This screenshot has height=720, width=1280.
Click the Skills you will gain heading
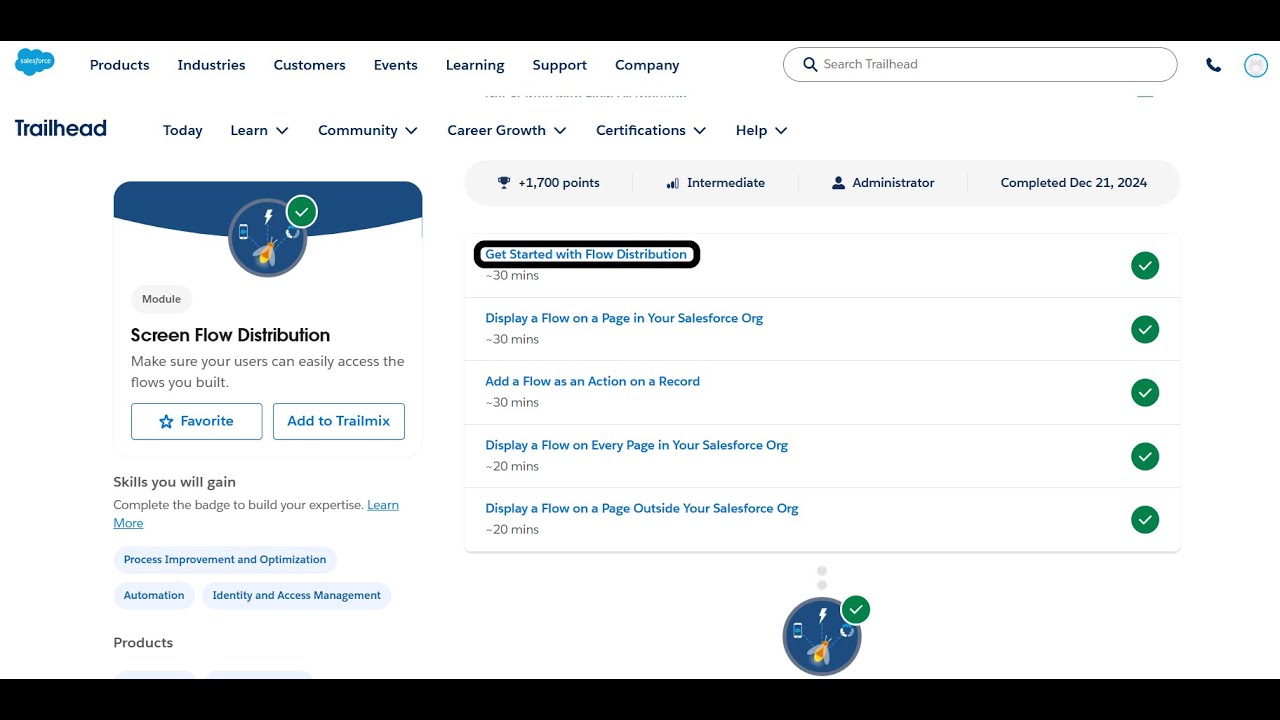(174, 482)
